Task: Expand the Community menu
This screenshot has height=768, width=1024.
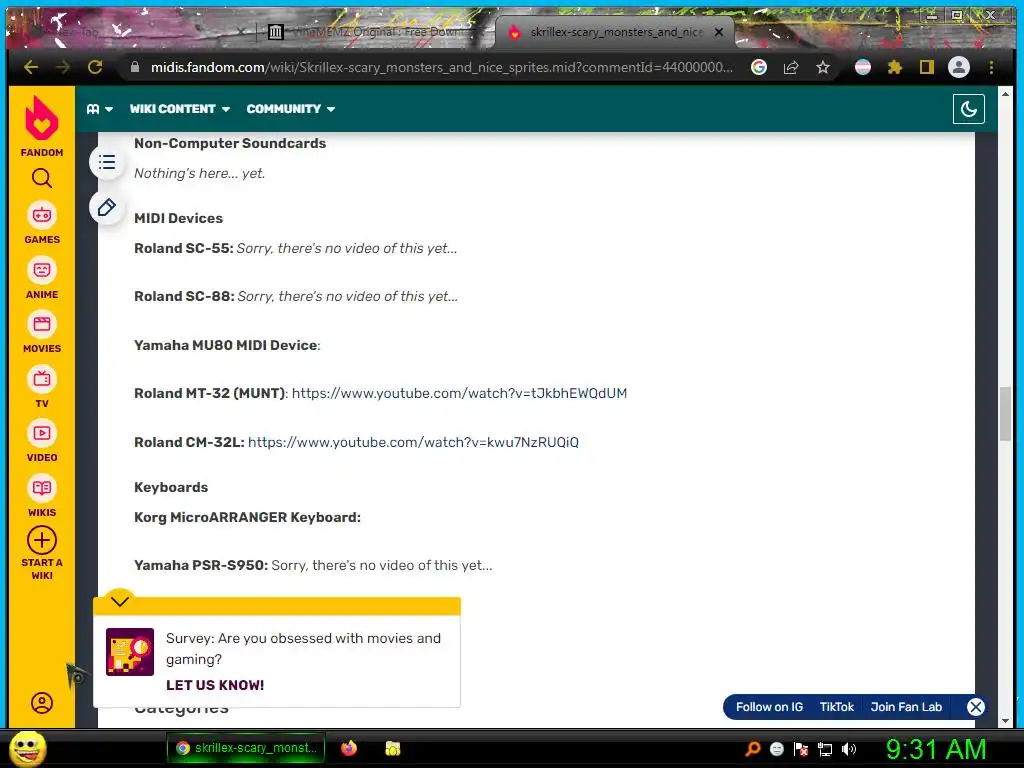Action: click(291, 109)
